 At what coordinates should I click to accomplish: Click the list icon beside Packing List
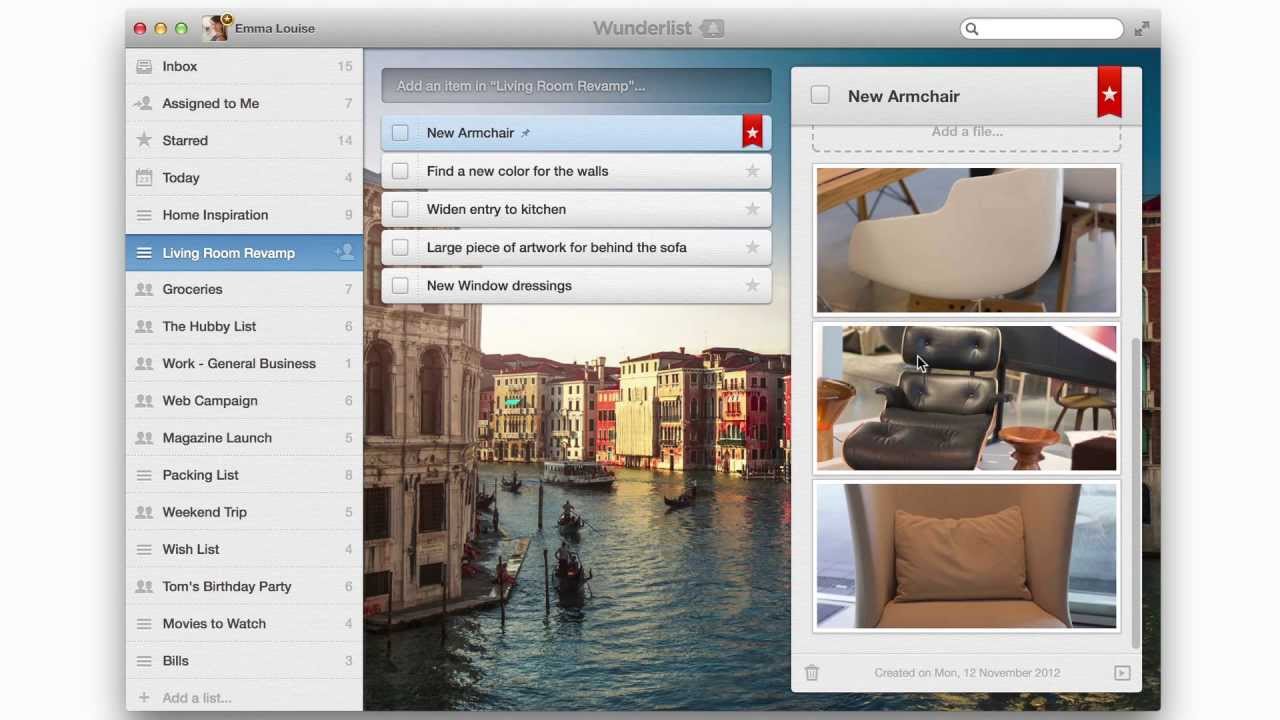144,475
